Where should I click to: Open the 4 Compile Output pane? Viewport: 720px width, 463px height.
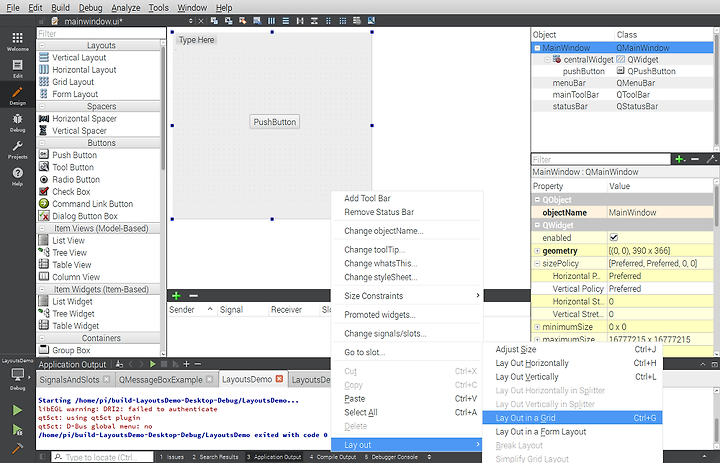pos(333,457)
